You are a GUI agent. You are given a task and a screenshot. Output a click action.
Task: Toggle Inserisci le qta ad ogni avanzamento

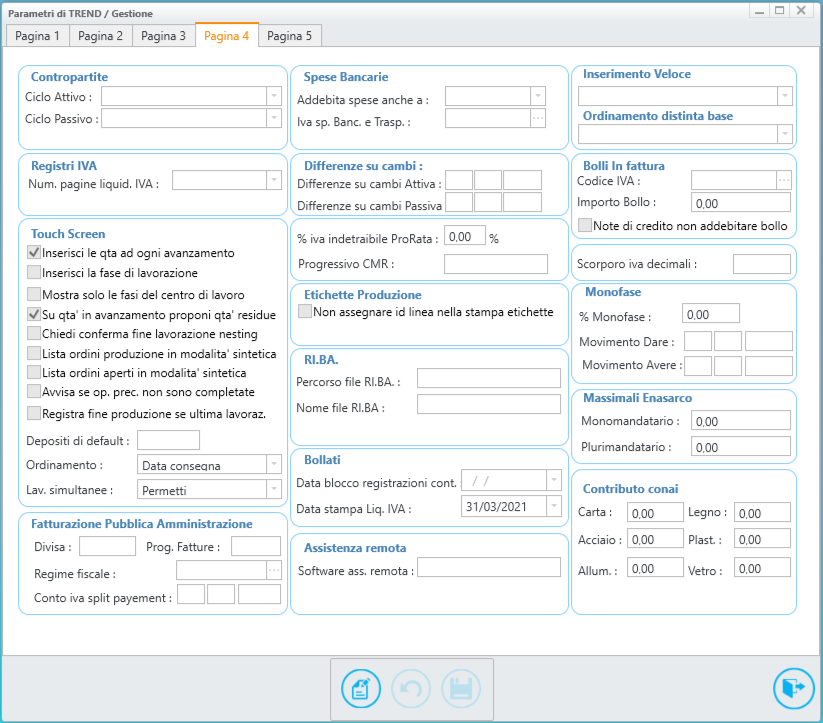pyautogui.click(x=34, y=253)
